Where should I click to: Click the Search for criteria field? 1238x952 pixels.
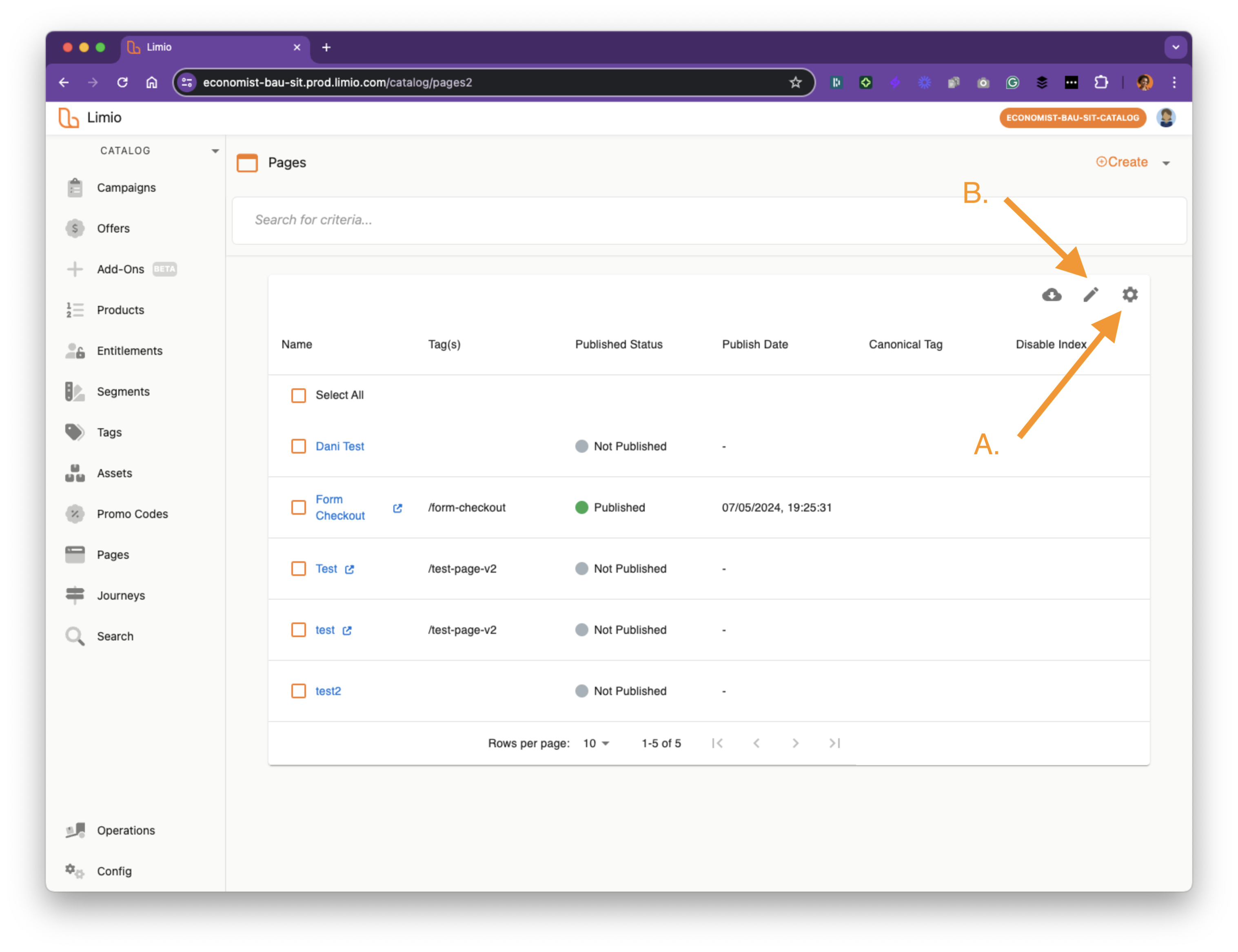tap(708, 220)
